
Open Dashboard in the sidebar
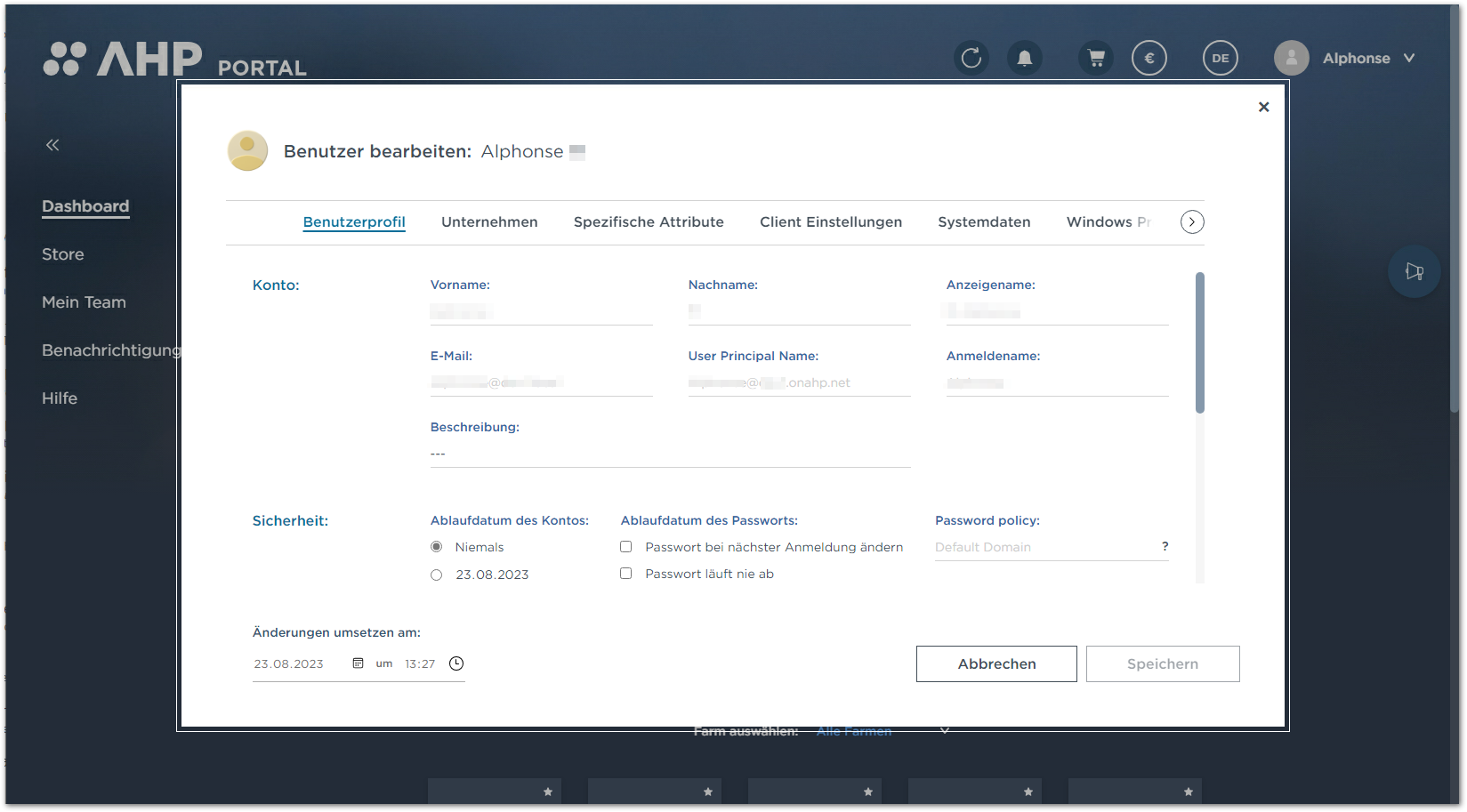pyautogui.click(x=85, y=206)
